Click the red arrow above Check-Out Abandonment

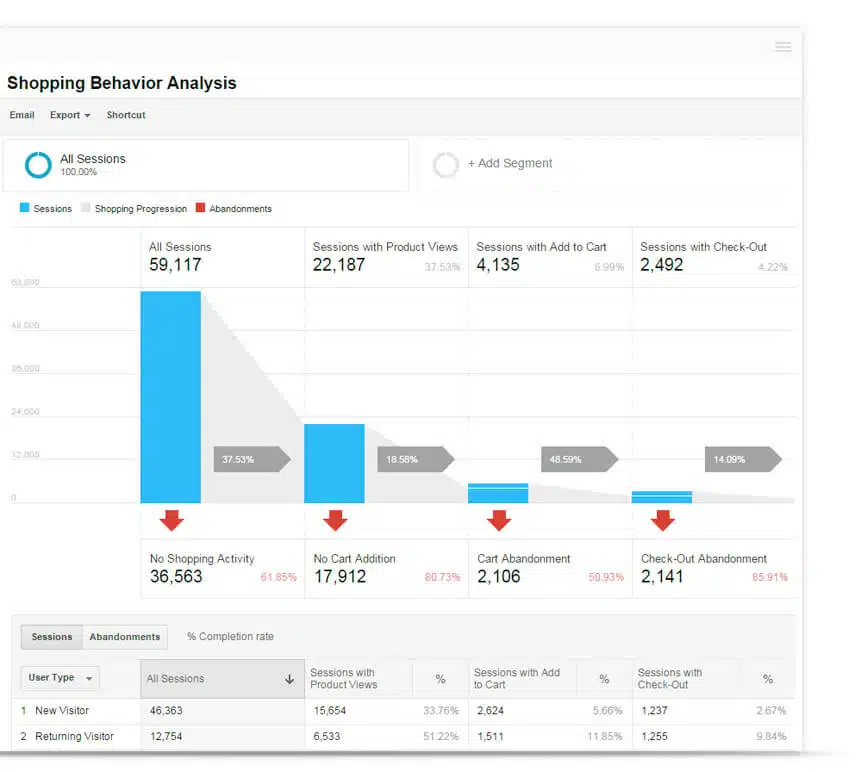click(x=663, y=520)
